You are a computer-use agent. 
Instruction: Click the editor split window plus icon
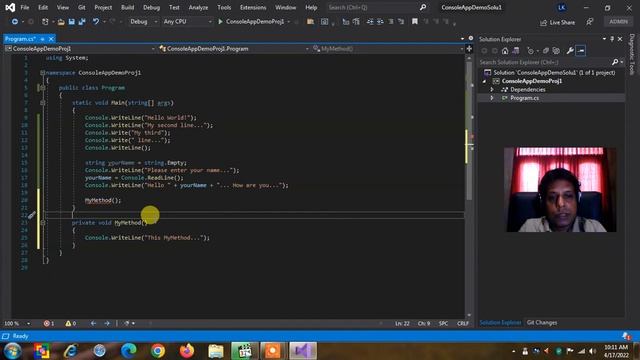(x=469, y=49)
